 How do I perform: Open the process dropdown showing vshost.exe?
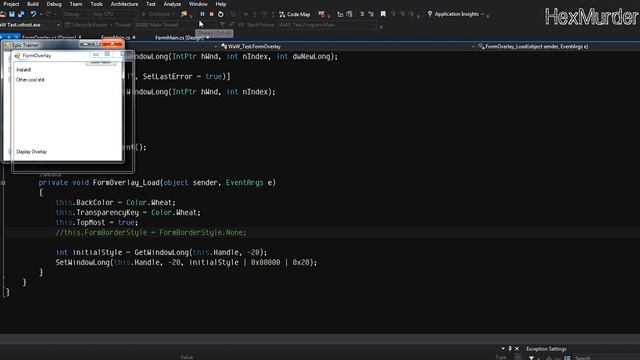click(x=31, y=25)
